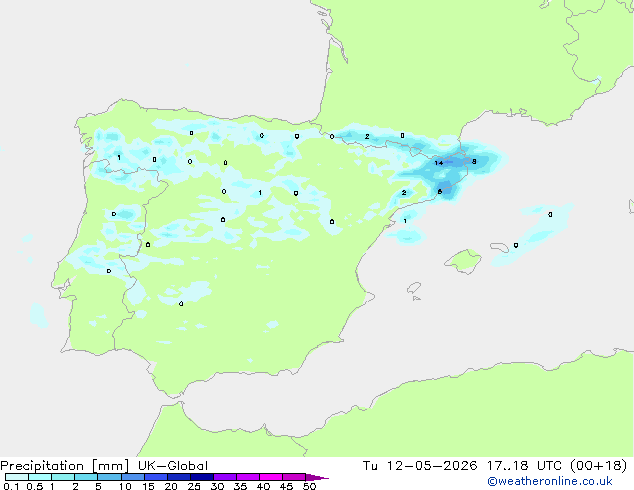The image size is (634, 490).
Task: Click the legend scale label '10'
Action: [x=125, y=486]
